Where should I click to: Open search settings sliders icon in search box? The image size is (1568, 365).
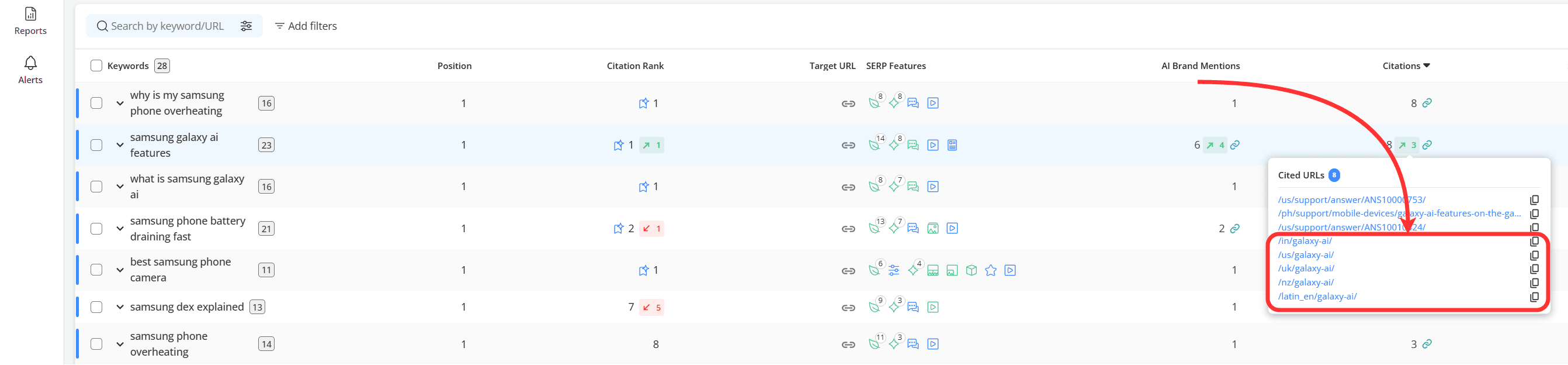(x=246, y=26)
